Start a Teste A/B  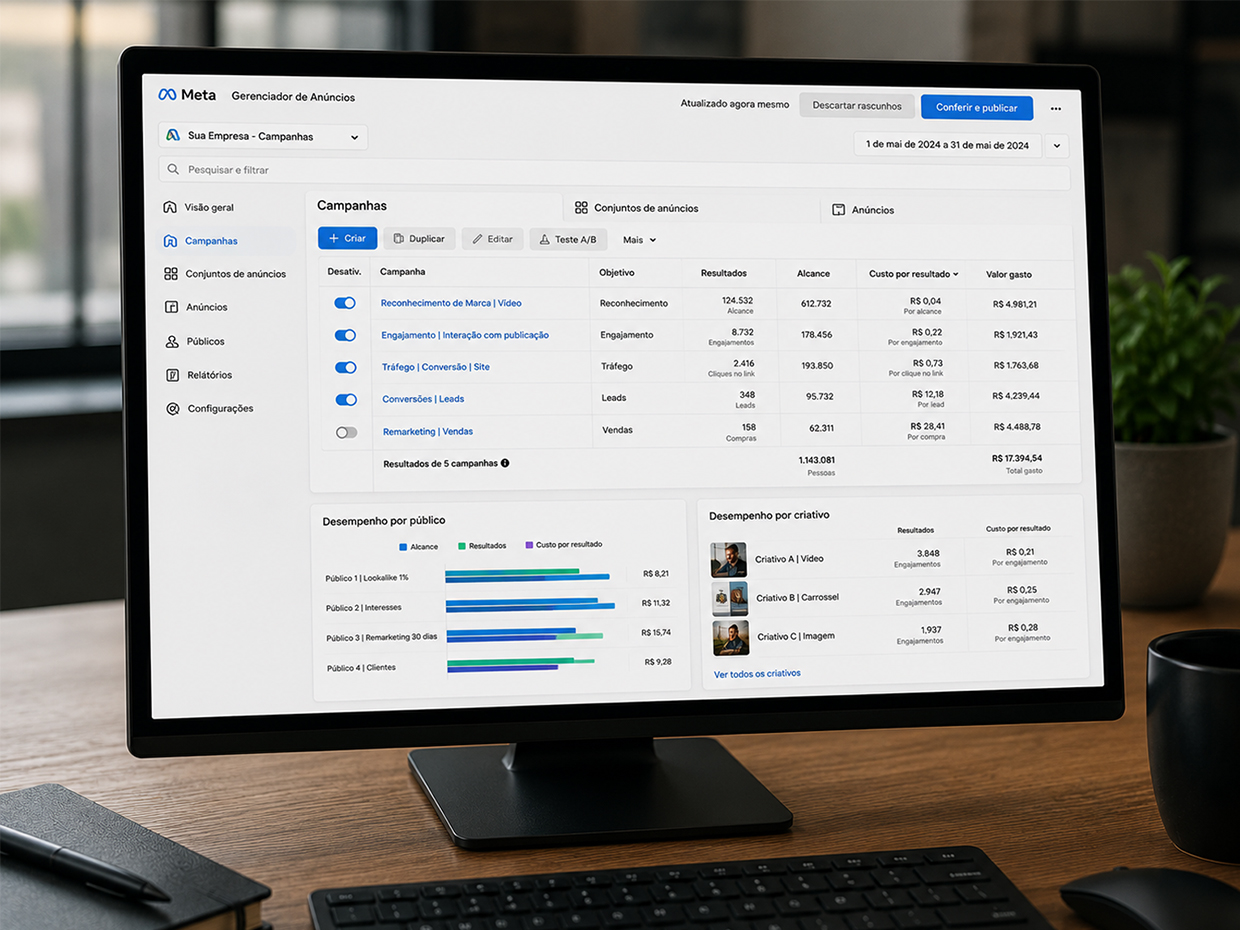568,240
